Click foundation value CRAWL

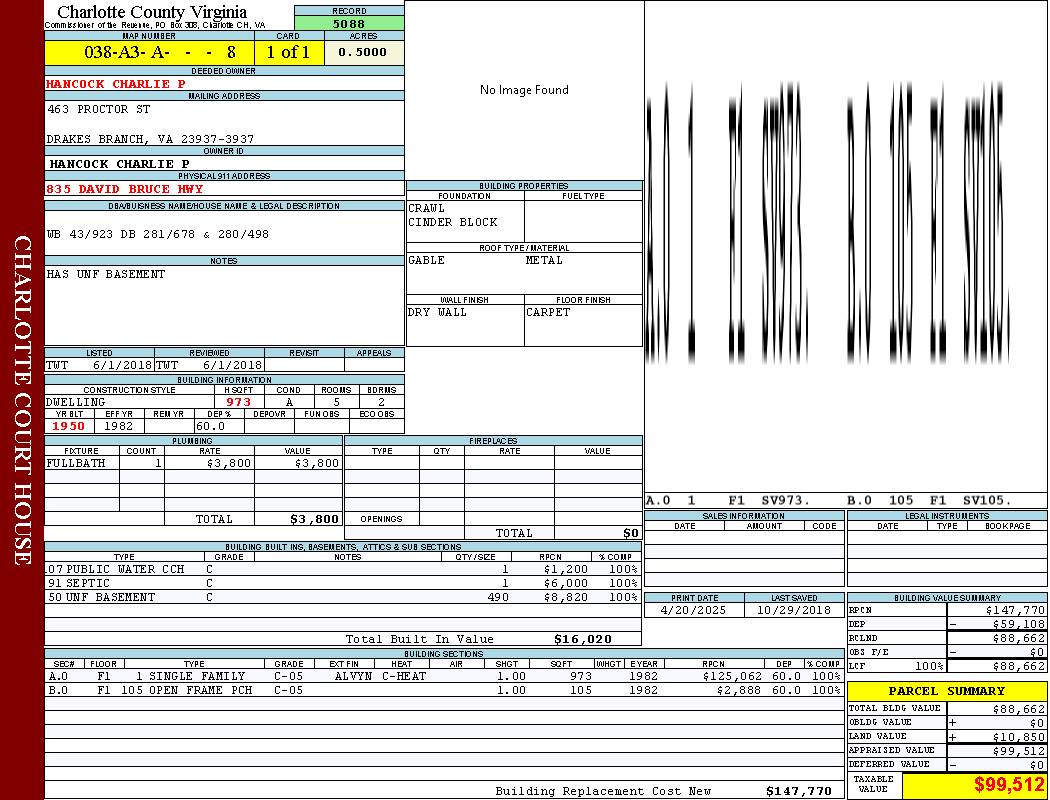point(427,208)
